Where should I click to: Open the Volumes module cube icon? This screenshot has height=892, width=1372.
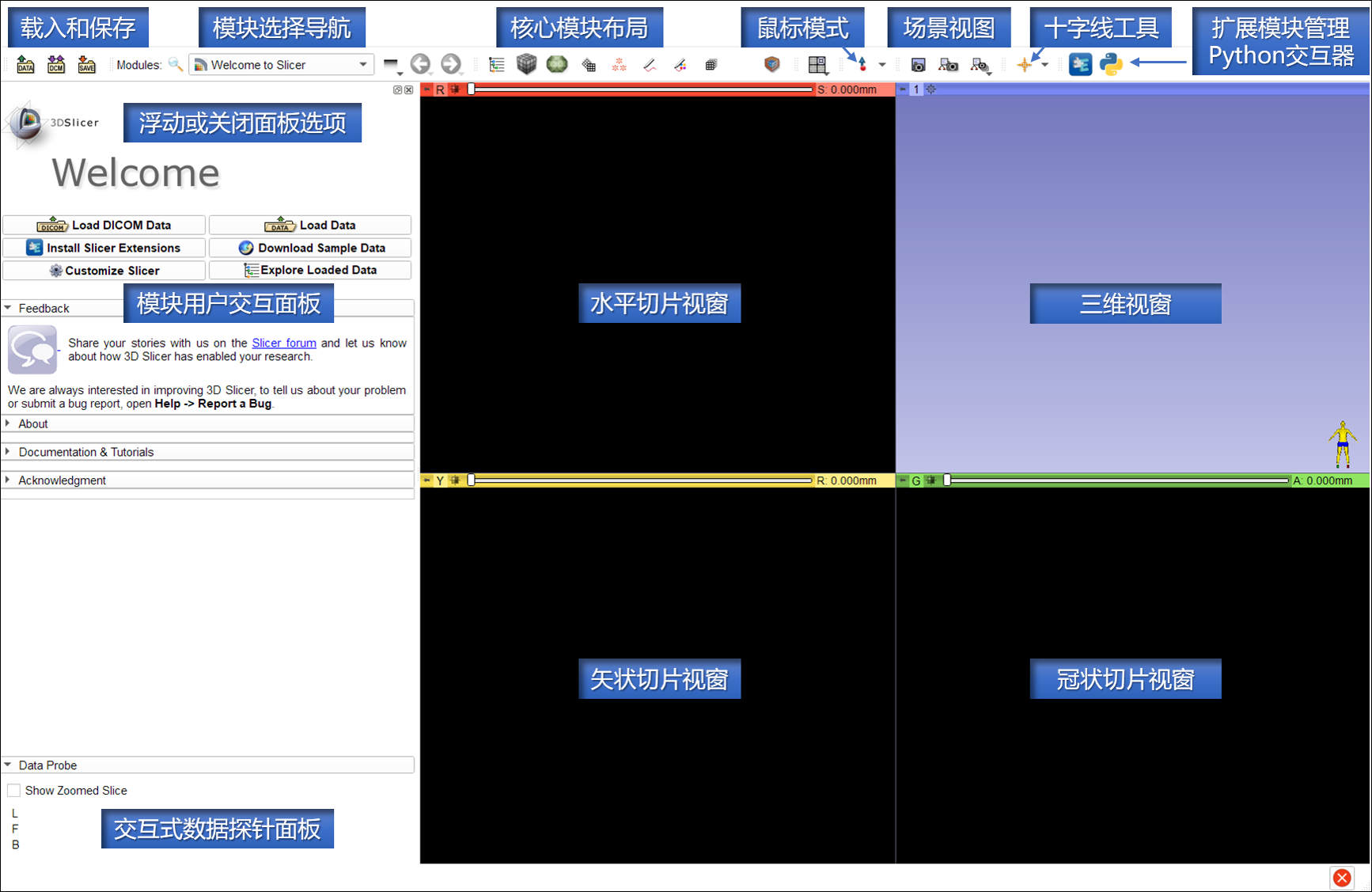[526, 64]
